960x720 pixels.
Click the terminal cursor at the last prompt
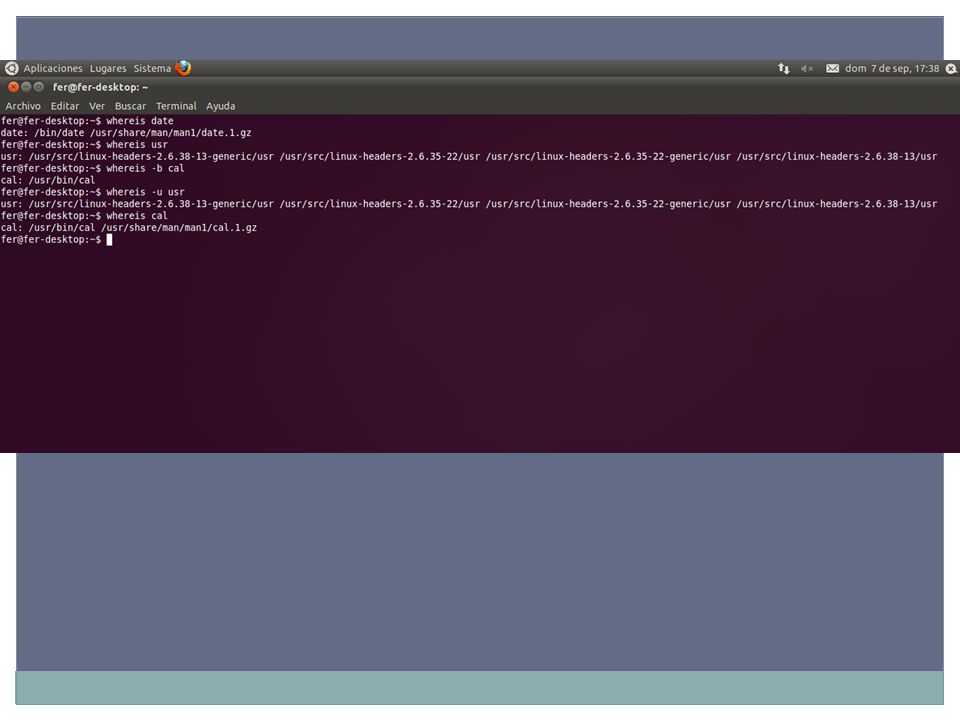(110, 239)
